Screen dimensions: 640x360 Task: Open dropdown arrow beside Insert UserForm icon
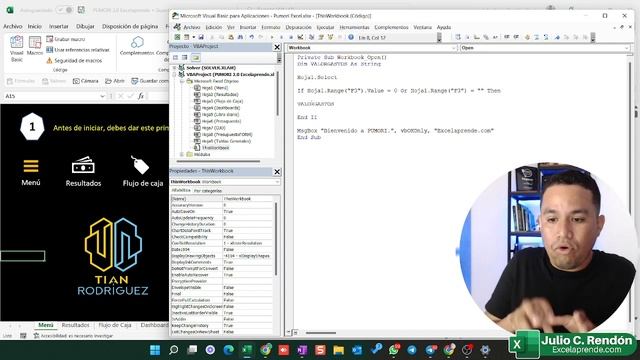pos(193,37)
